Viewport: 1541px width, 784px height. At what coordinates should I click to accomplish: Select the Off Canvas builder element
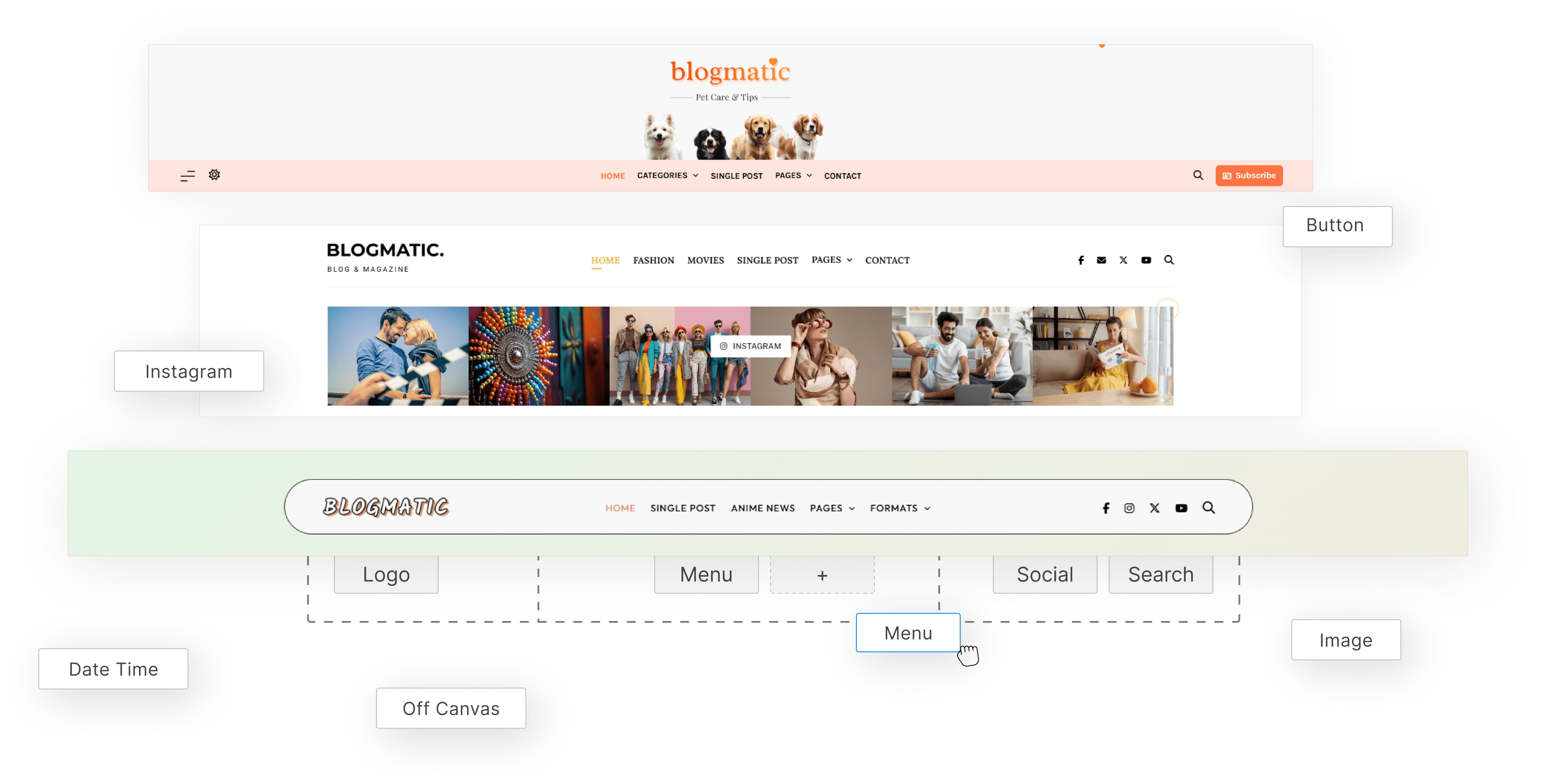[450, 708]
